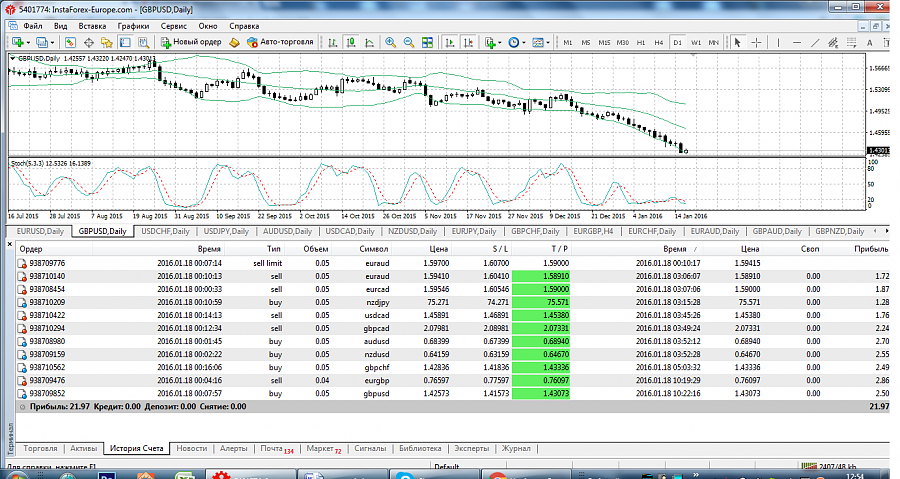The height and width of the screenshot is (479, 900).
Task: Expand the indicators list dropdown arrow
Action: 500,42
